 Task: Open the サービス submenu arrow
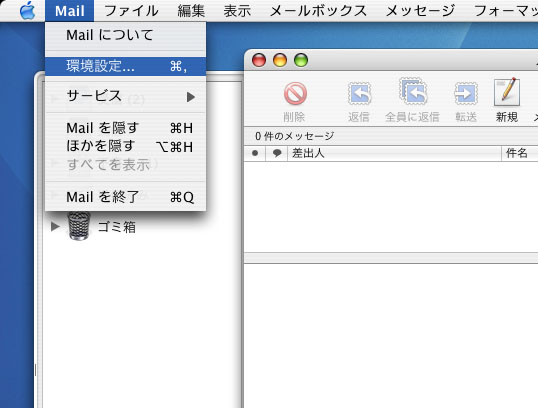(191, 97)
